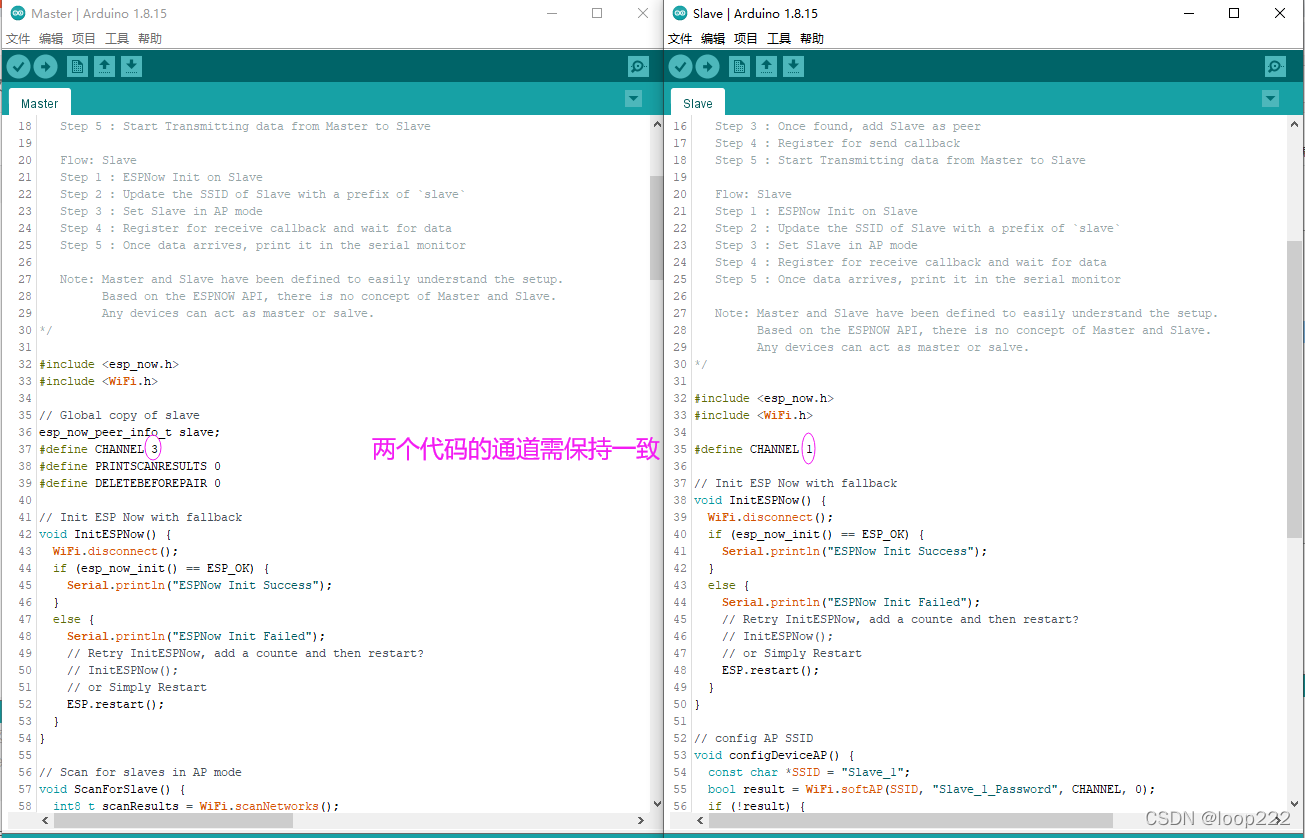The height and width of the screenshot is (838, 1305).
Task: Open tab dropdown menu in Master window
Action: click(x=633, y=98)
